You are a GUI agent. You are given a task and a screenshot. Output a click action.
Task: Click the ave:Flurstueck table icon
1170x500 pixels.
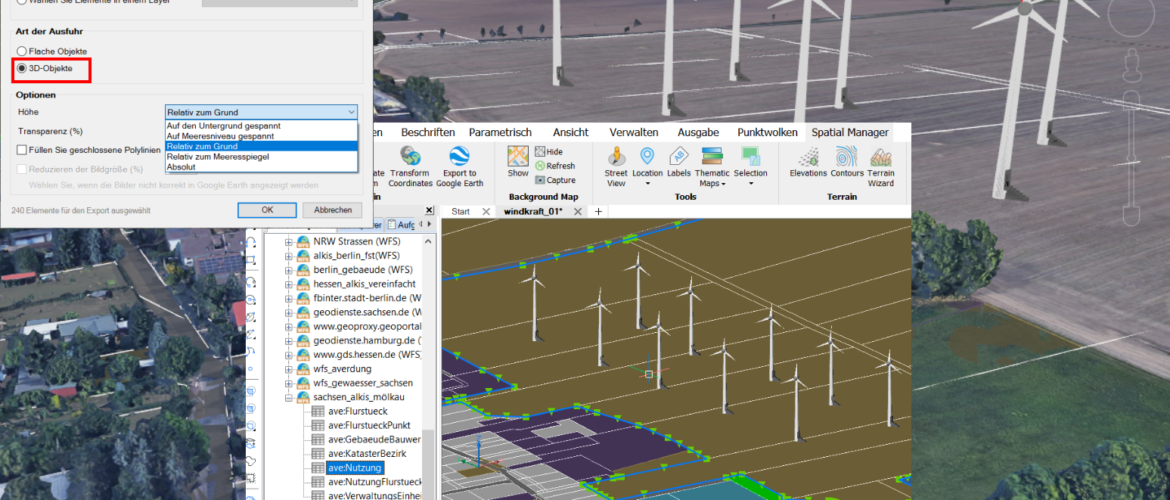pos(317,411)
